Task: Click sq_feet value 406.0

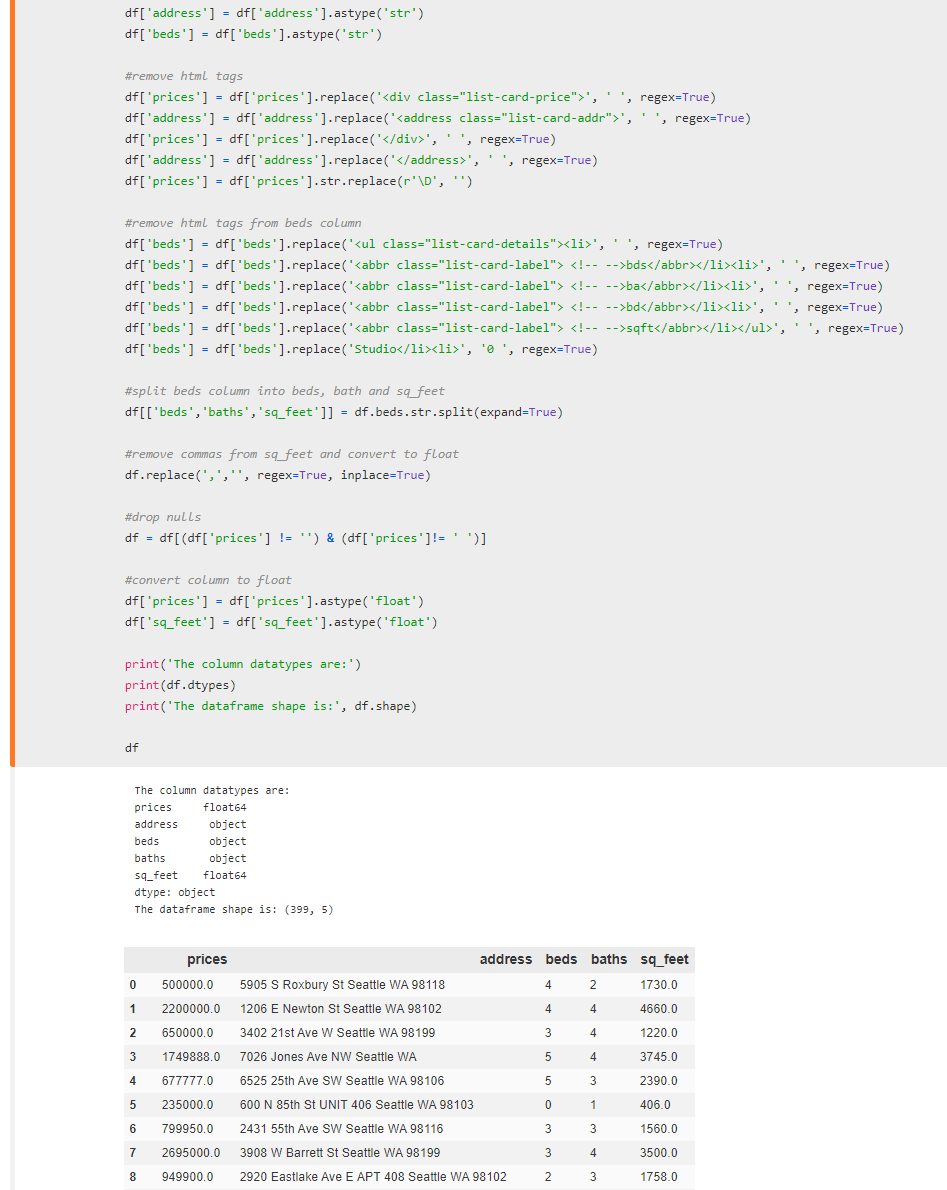Action: 656,1105
